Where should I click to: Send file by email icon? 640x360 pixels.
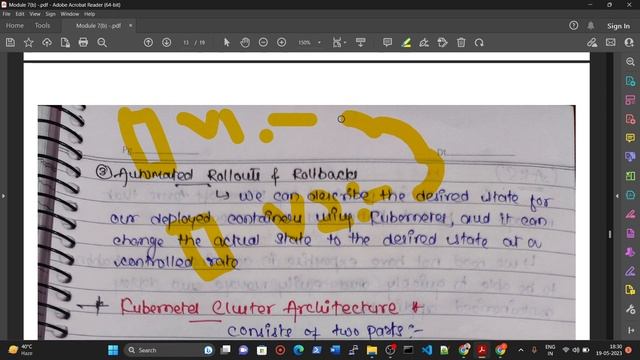pyautogui.click(x=611, y=42)
